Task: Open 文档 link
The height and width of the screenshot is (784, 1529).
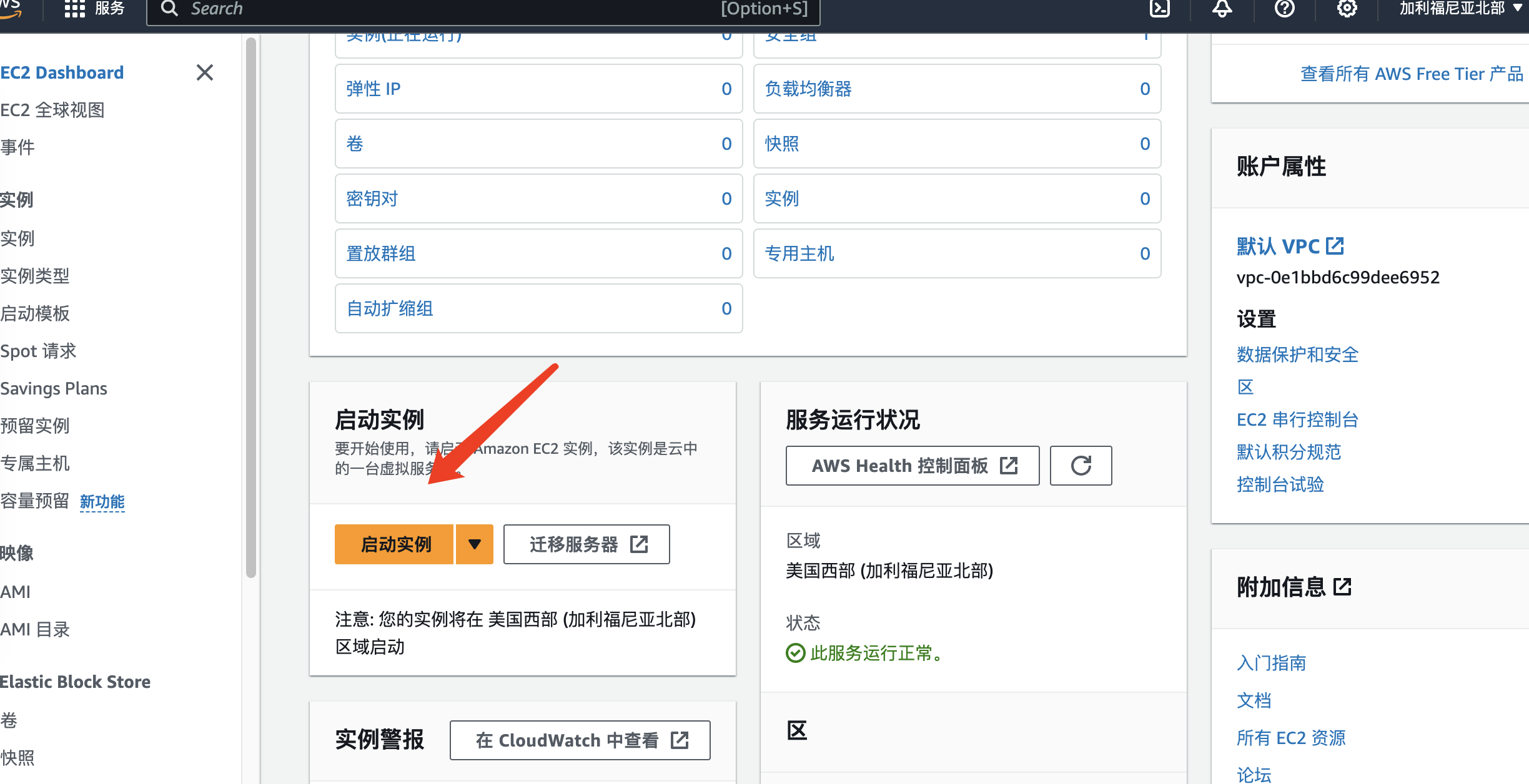Action: tap(1254, 700)
